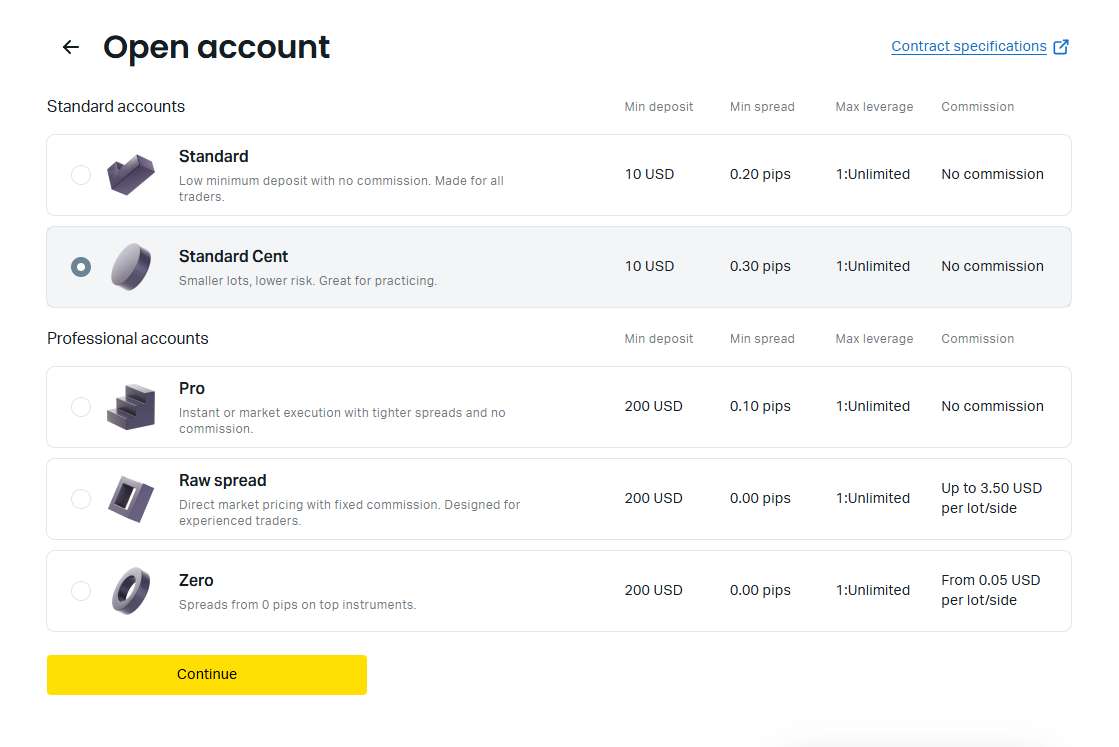The image size is (1119, 747).
Task: Choose the Pro account radio button
Action: [81, 407]
